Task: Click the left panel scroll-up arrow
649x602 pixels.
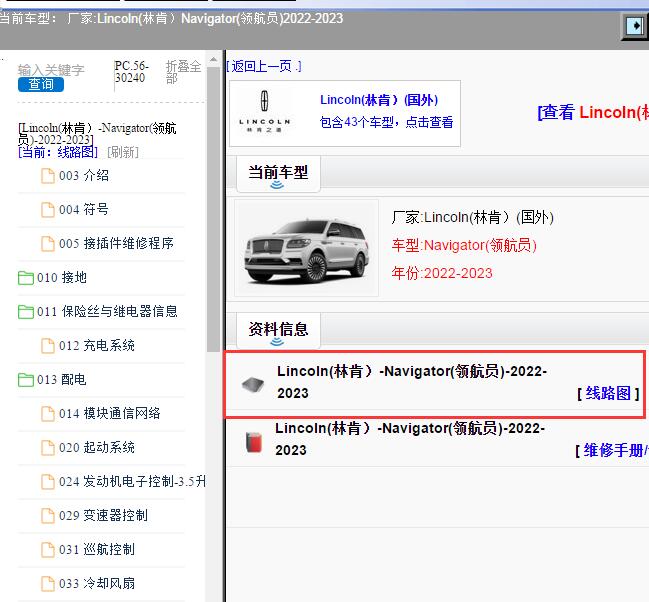Action: [213, 60]
